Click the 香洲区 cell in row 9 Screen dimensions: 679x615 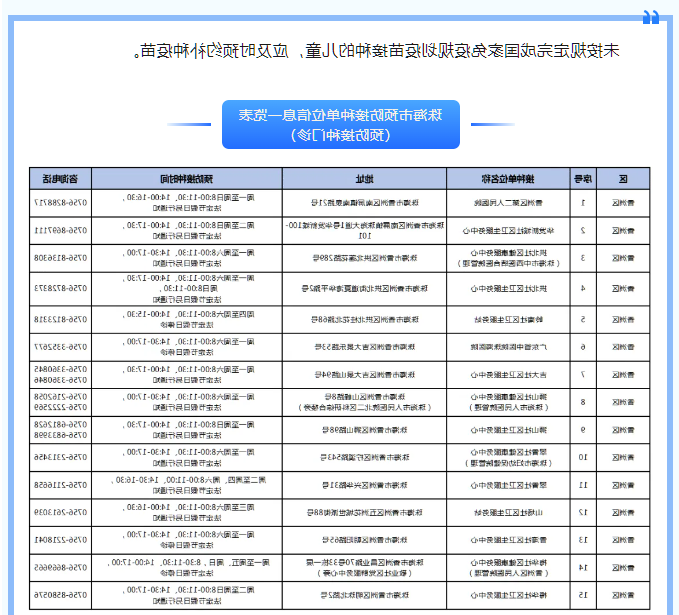click(623, 430)
